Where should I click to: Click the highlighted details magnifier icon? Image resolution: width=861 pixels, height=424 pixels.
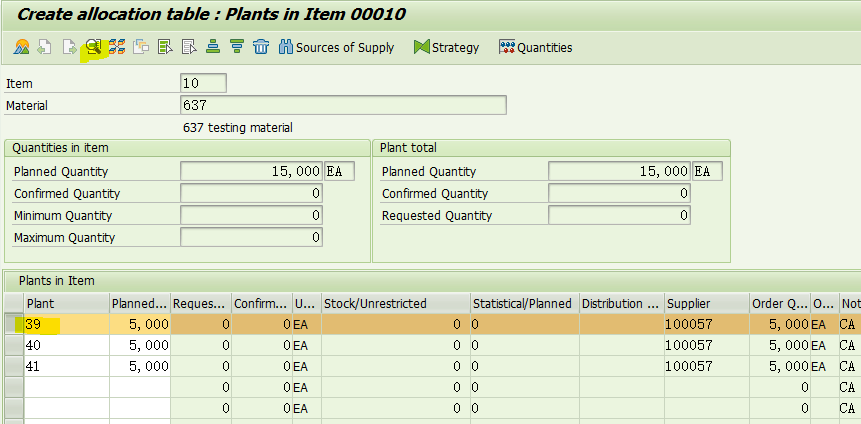pyautogui.click(x=93, y=47)
